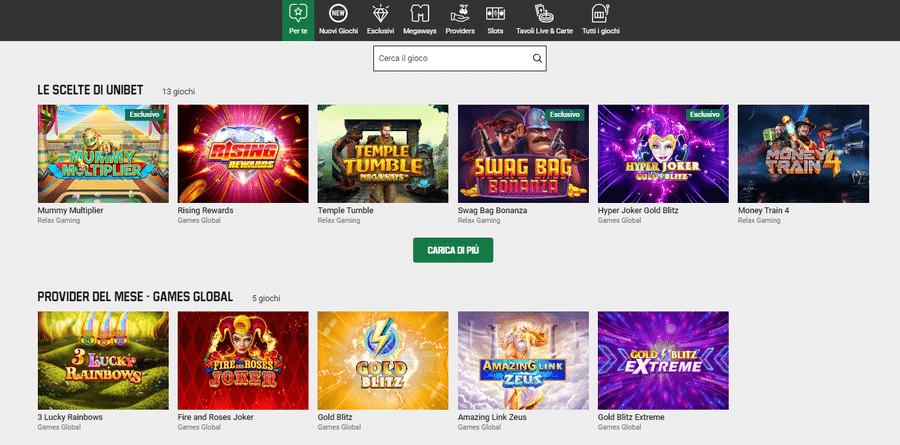Viewport: 900px width, 445px height.
Task: Open the Megaways M icon
Action: tap(420, 13)
